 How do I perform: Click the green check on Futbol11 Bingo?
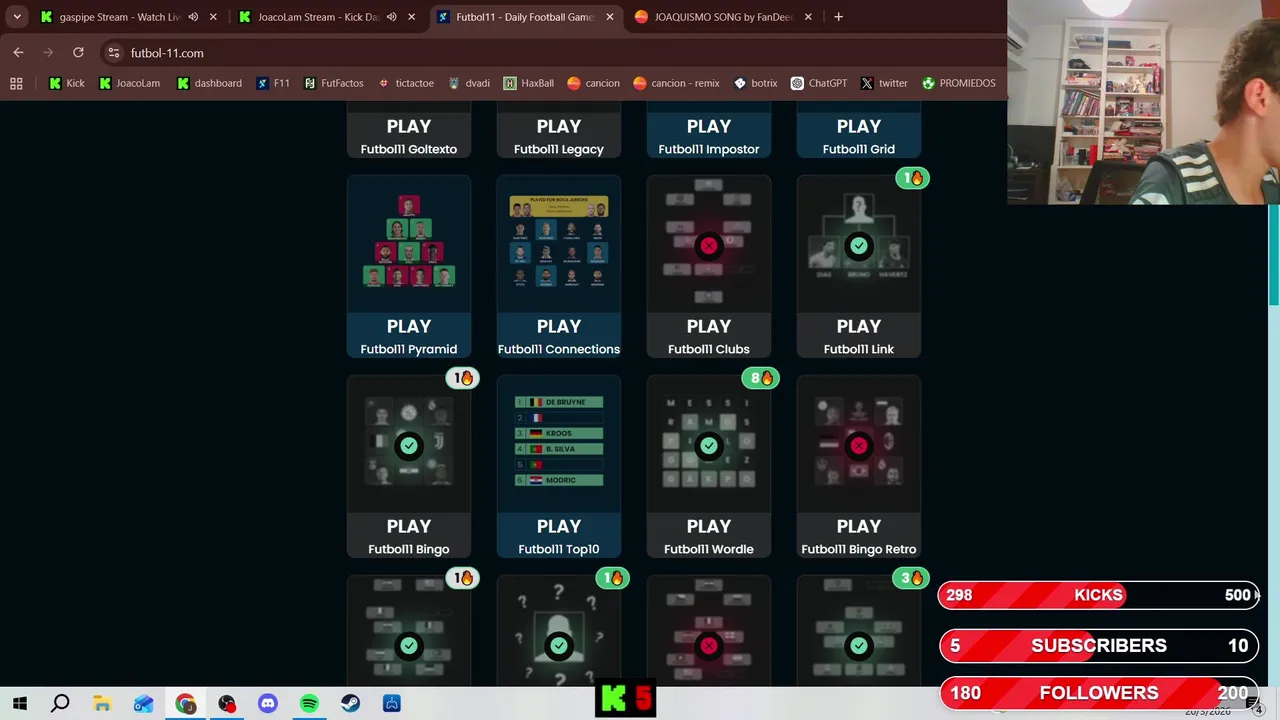409,445
